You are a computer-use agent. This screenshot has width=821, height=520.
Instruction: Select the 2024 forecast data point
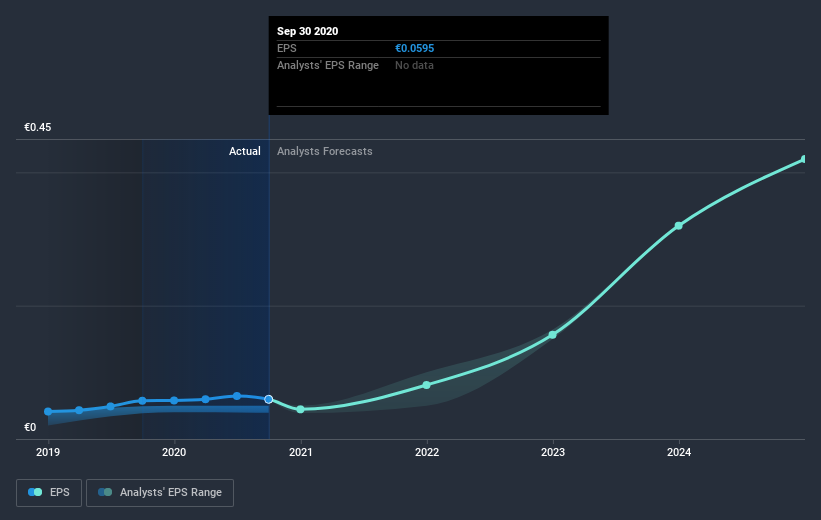(679, 226)
